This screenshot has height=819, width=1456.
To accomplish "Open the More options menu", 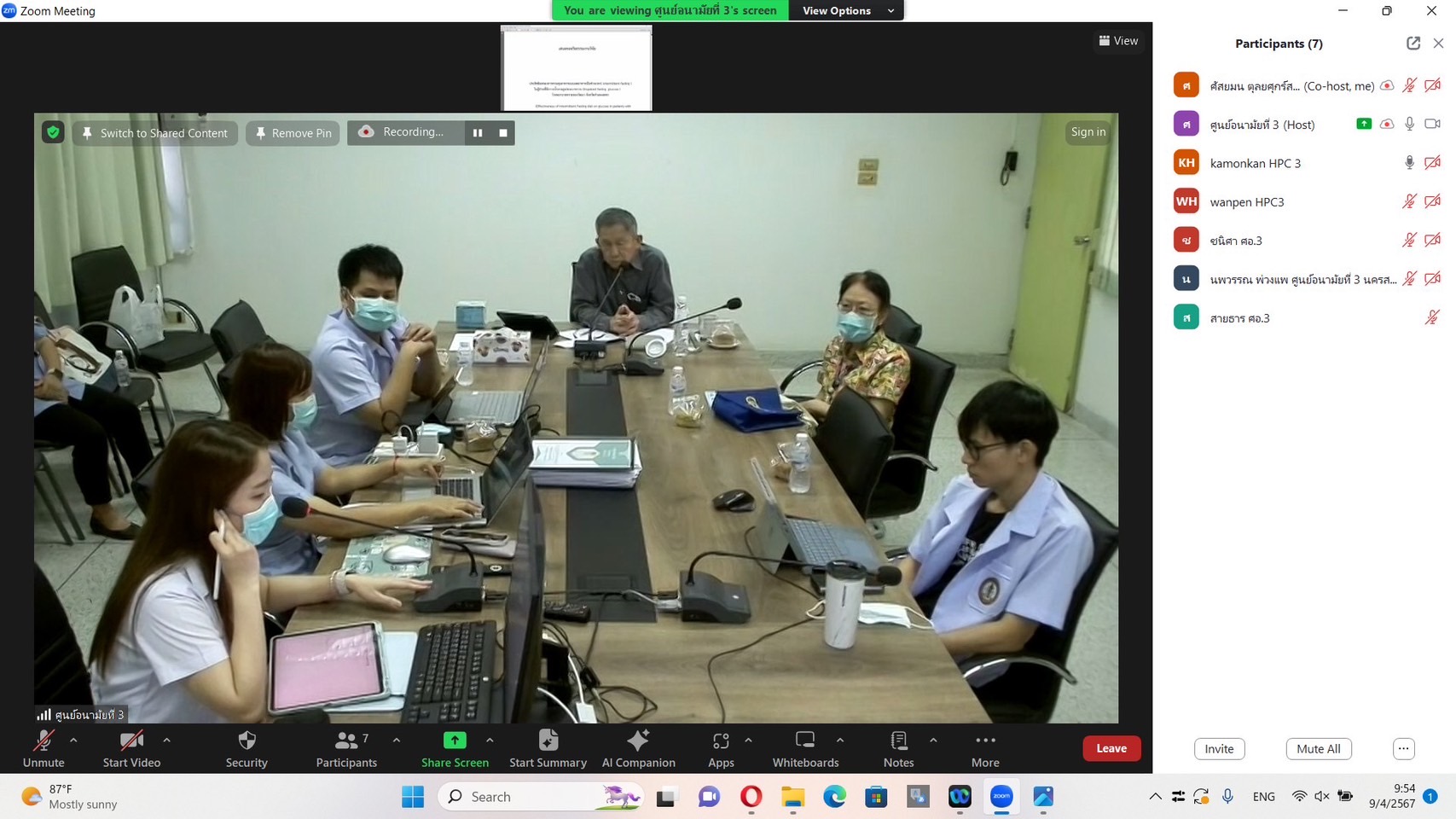I will click(985, 748).
